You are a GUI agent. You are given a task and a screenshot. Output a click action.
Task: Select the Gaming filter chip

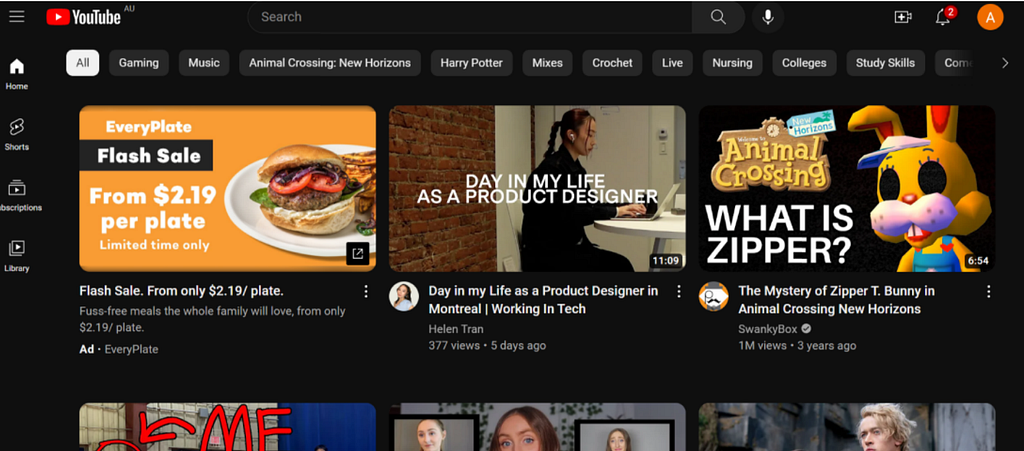pyautogui.click(x=139, y=63)
